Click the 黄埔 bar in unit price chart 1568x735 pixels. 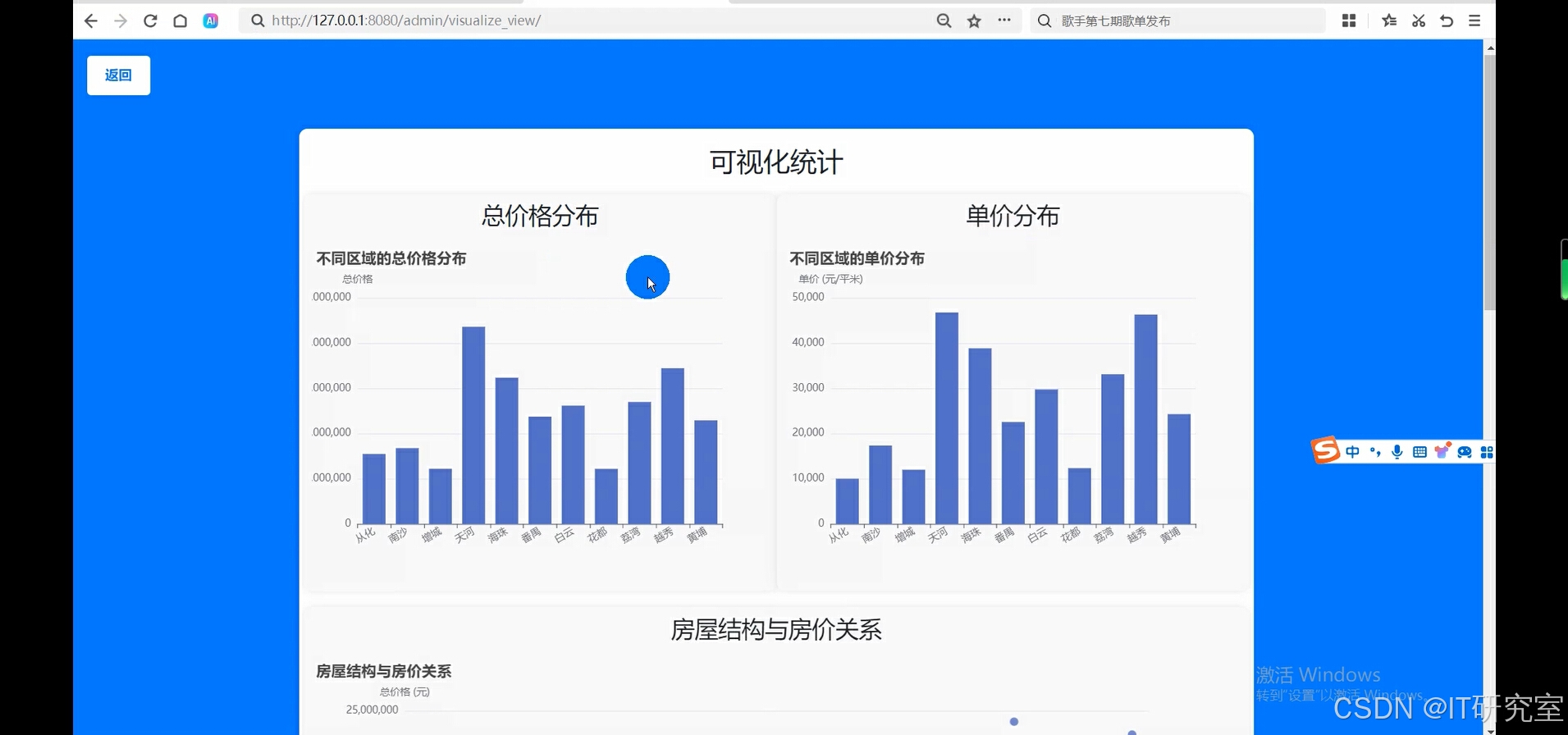coord(1179,468)
